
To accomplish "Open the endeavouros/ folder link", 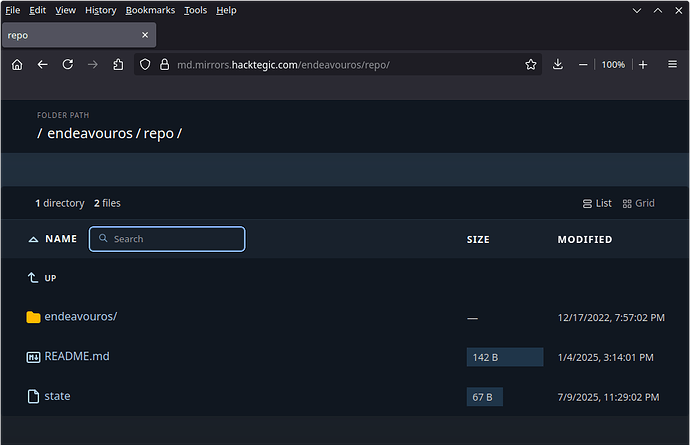I will [x=81, y=316].
